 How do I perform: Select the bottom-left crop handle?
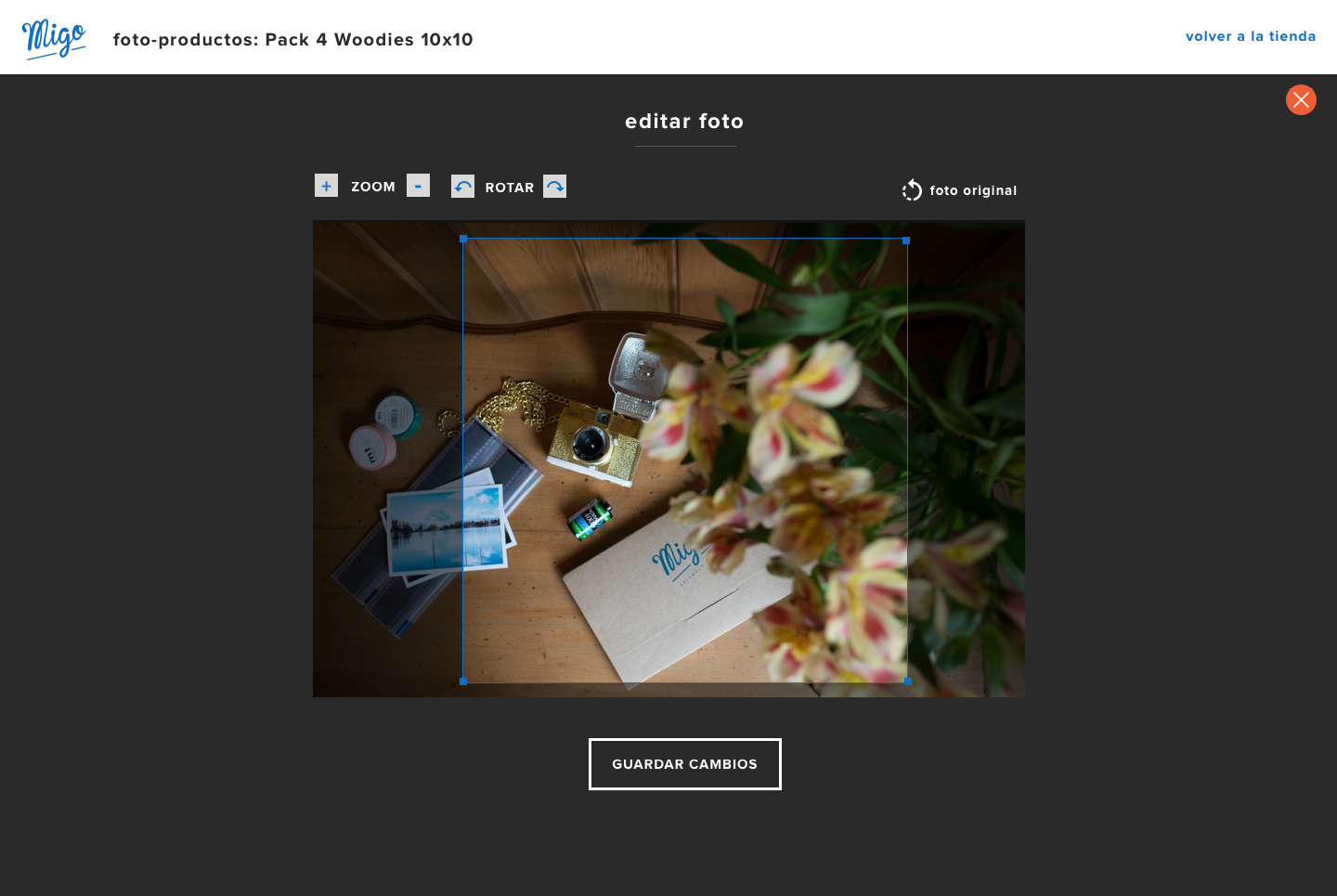[x=463, y=682]
